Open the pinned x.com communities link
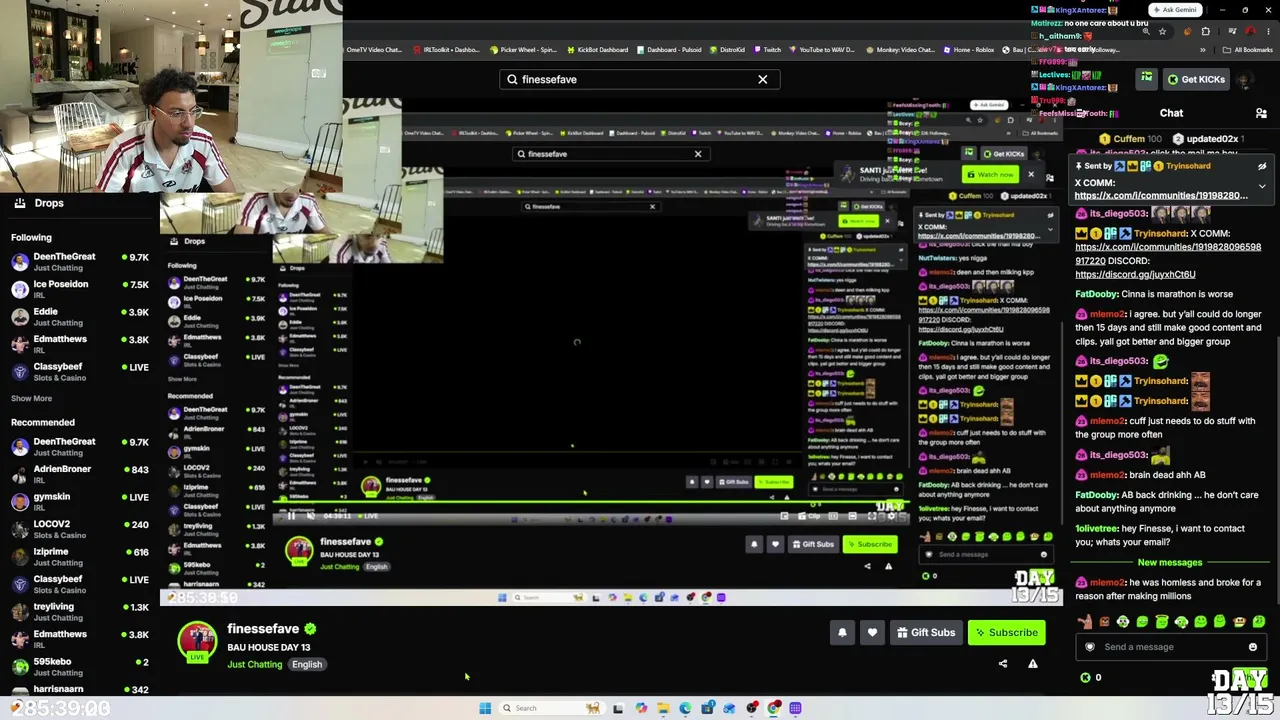The width and height of the screenshot is (1280, 720). (x=1161, y=196)
